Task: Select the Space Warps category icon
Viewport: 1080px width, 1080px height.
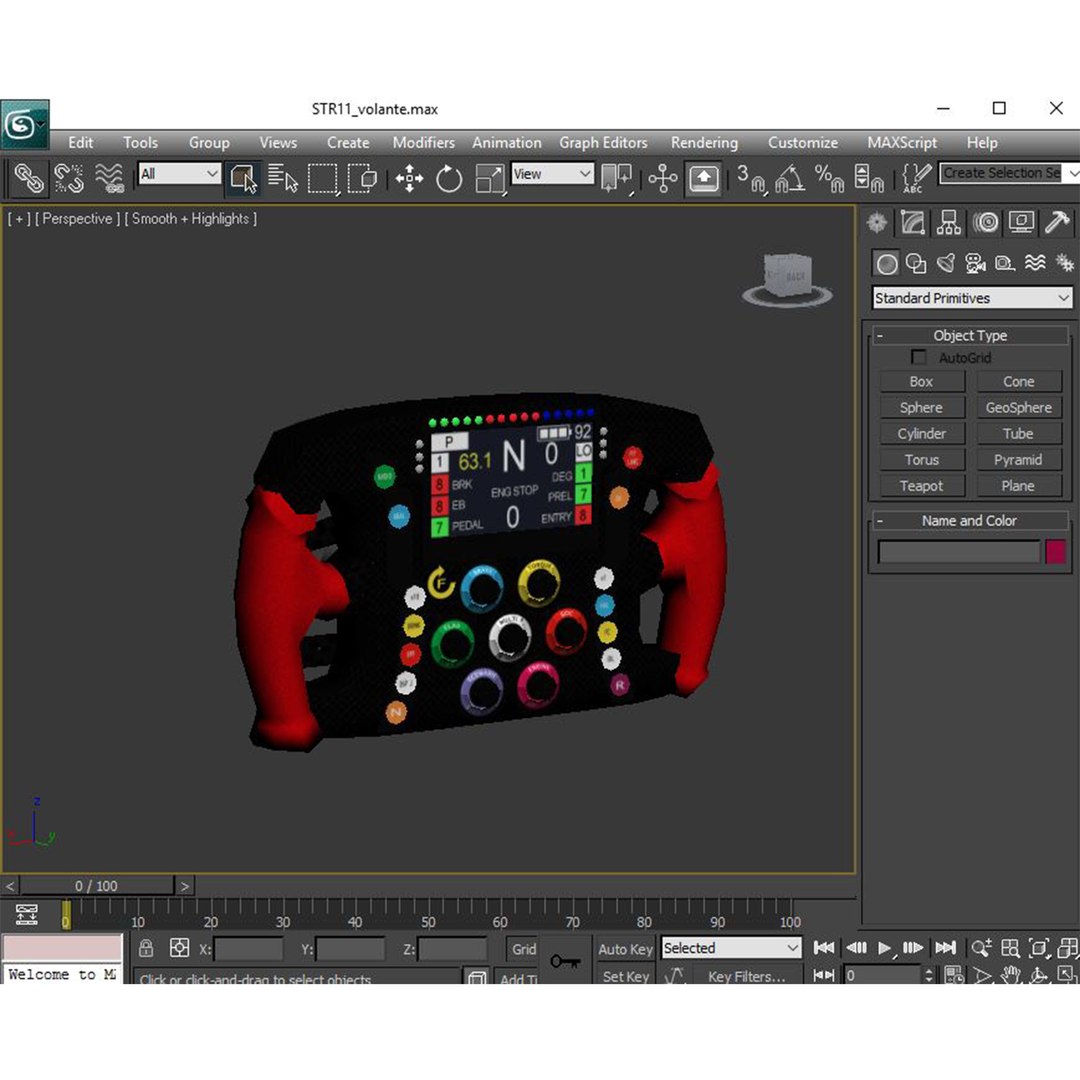Action: coord(1035,263)
